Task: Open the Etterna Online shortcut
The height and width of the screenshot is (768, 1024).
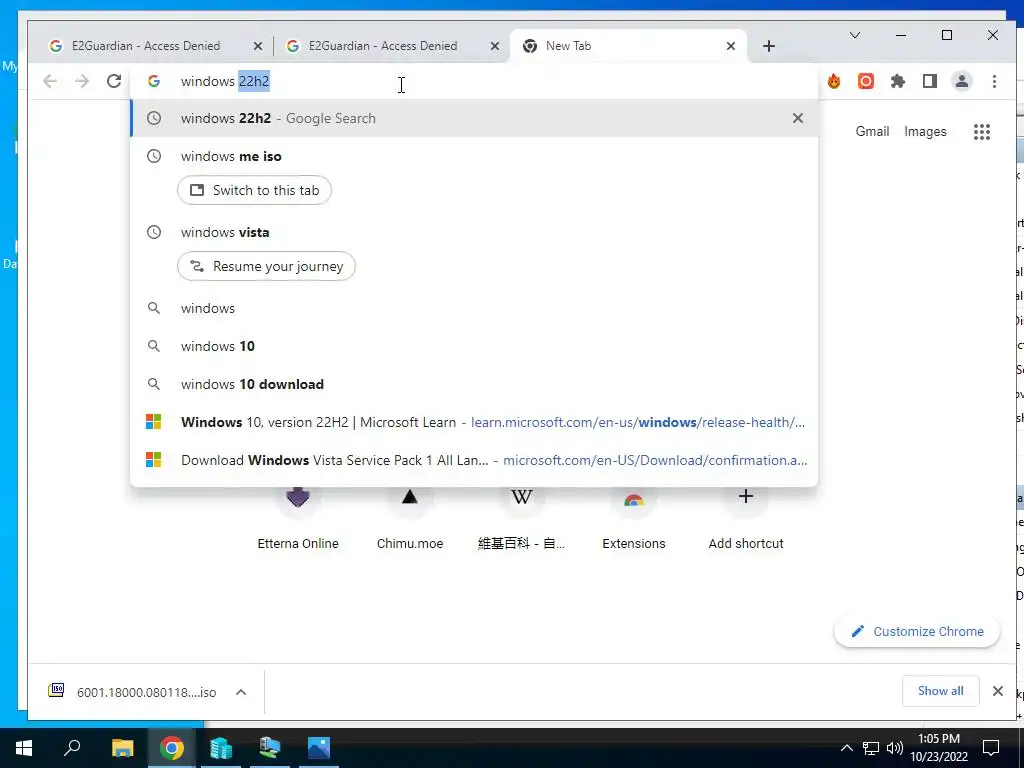Action: click(298, 519)
